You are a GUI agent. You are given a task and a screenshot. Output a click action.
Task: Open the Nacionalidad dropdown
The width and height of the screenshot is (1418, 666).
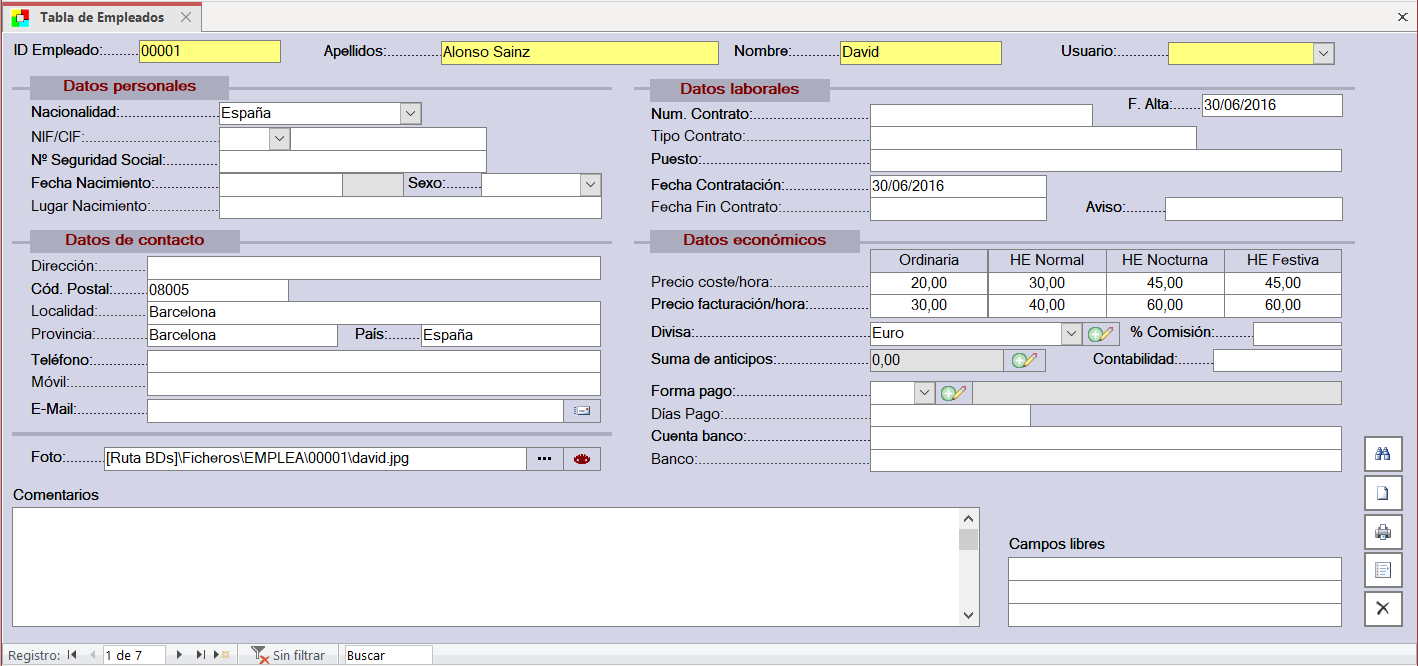click(410, 114)
